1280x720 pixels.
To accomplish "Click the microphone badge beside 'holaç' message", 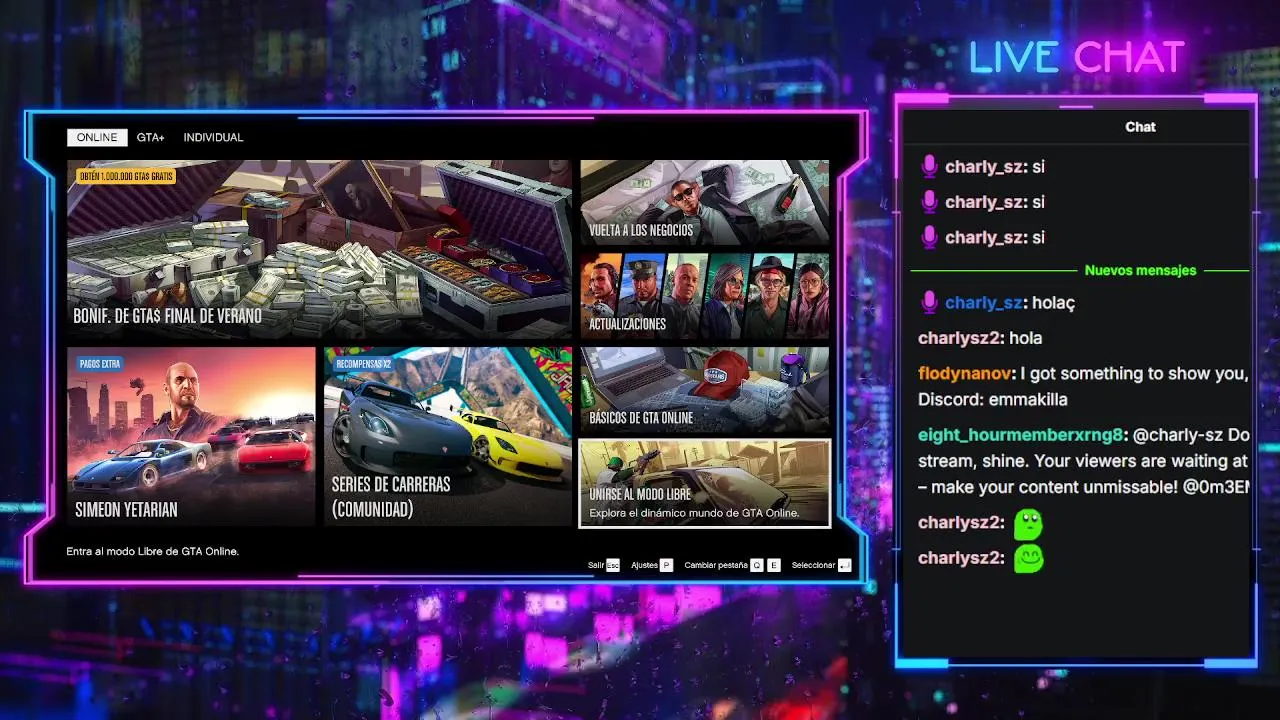I will point(929,302).
